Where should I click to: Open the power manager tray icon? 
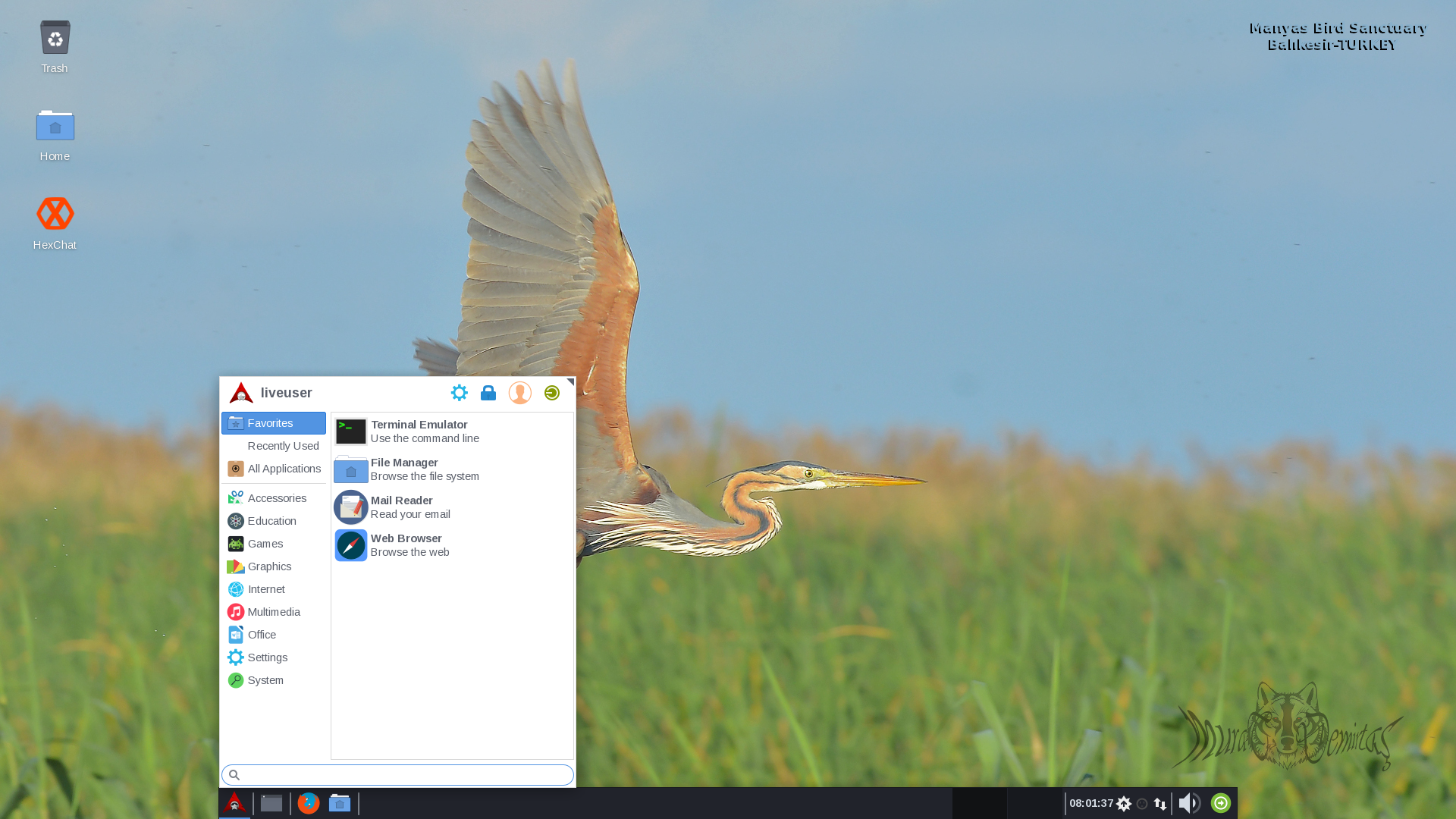[x=1142, y=804]
